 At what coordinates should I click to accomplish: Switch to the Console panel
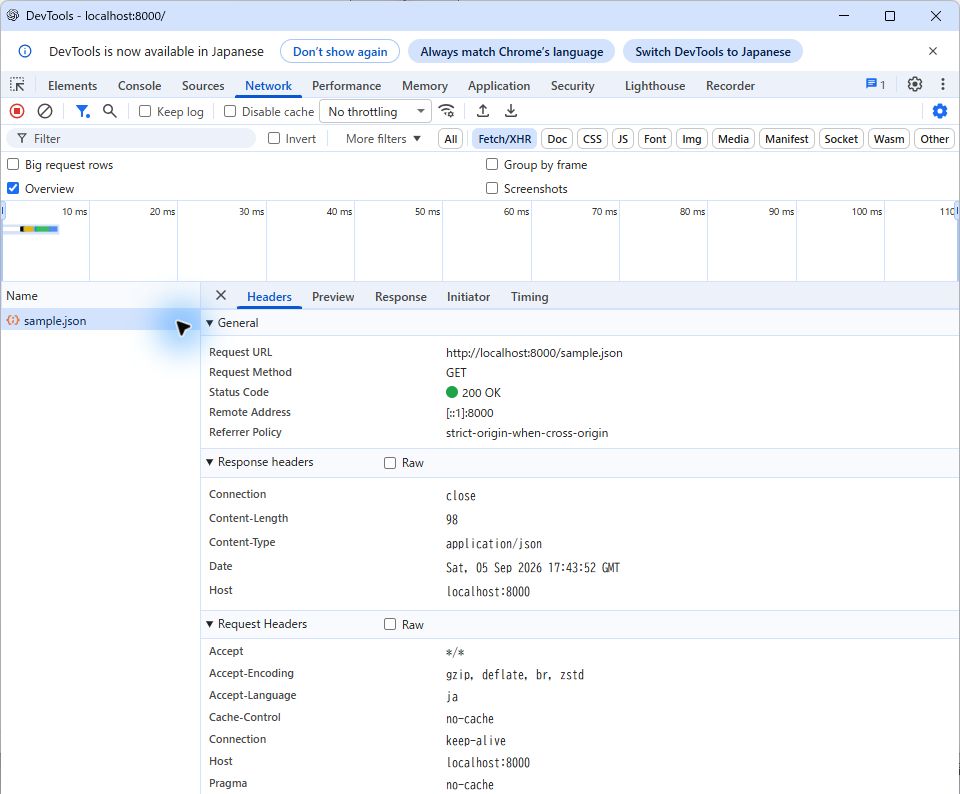tap(140, 86)
